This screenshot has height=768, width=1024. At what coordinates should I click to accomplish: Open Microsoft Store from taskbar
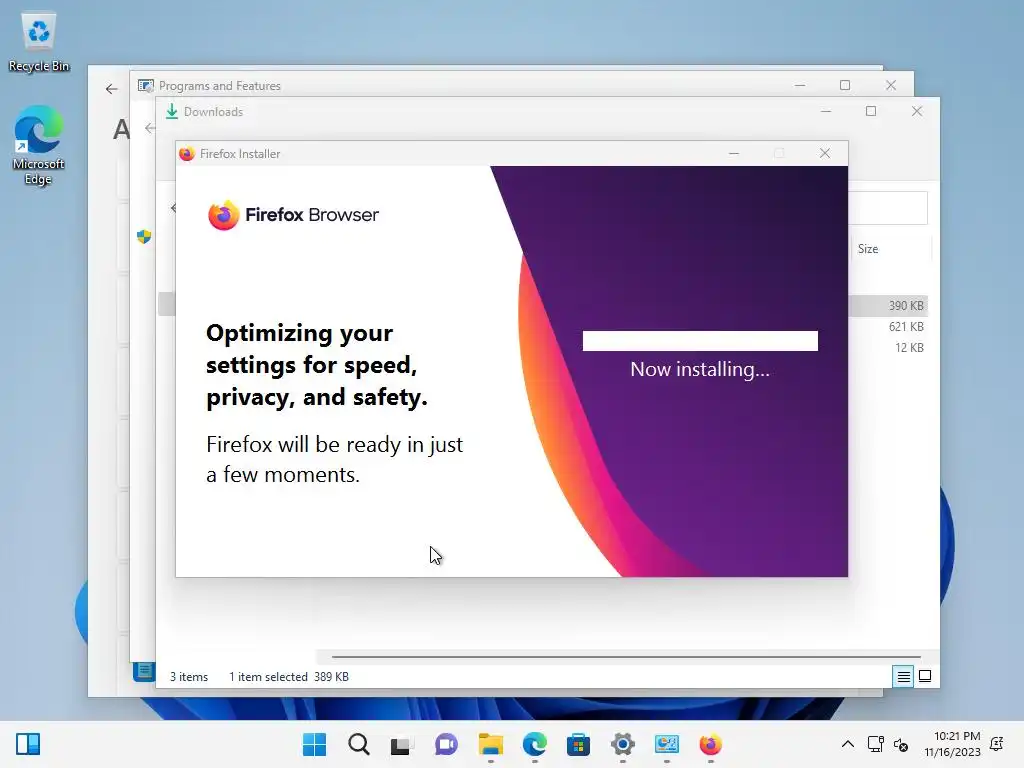[579, 744]
